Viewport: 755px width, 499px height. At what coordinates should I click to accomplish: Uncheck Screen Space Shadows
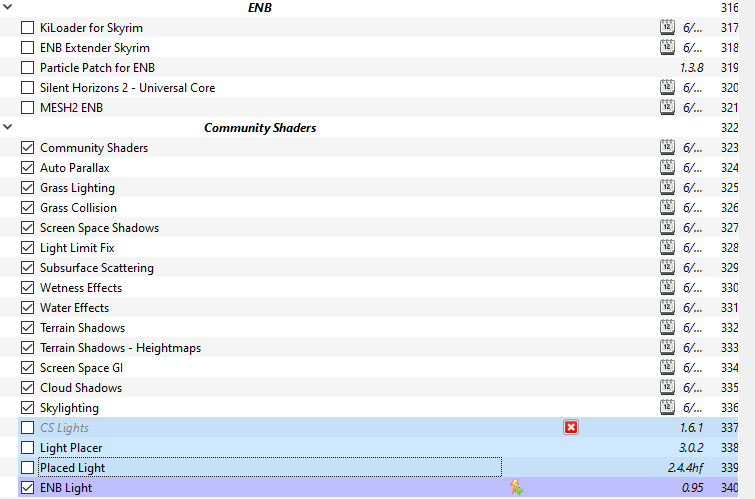click(x=27, y=227)
